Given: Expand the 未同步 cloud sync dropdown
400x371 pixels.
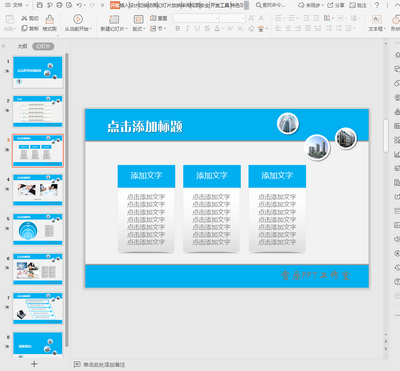Looking at the screenshot, I should click(324, 5).
